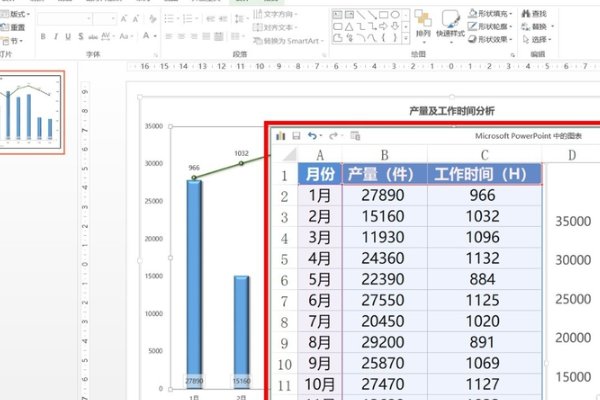Toggle strikethrough (abc) button
The width and height of the screenshot is (600, 400).
[93, 37]
